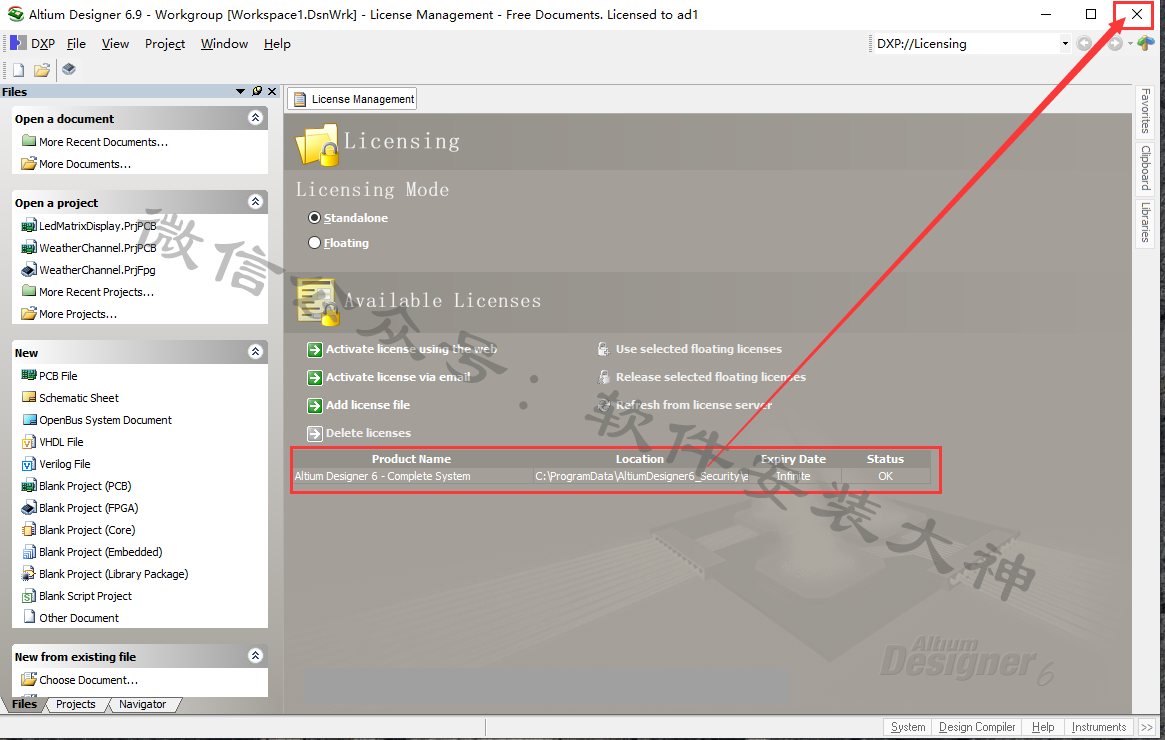
Task: Select the License Management document tab
Action: (353, 99)
